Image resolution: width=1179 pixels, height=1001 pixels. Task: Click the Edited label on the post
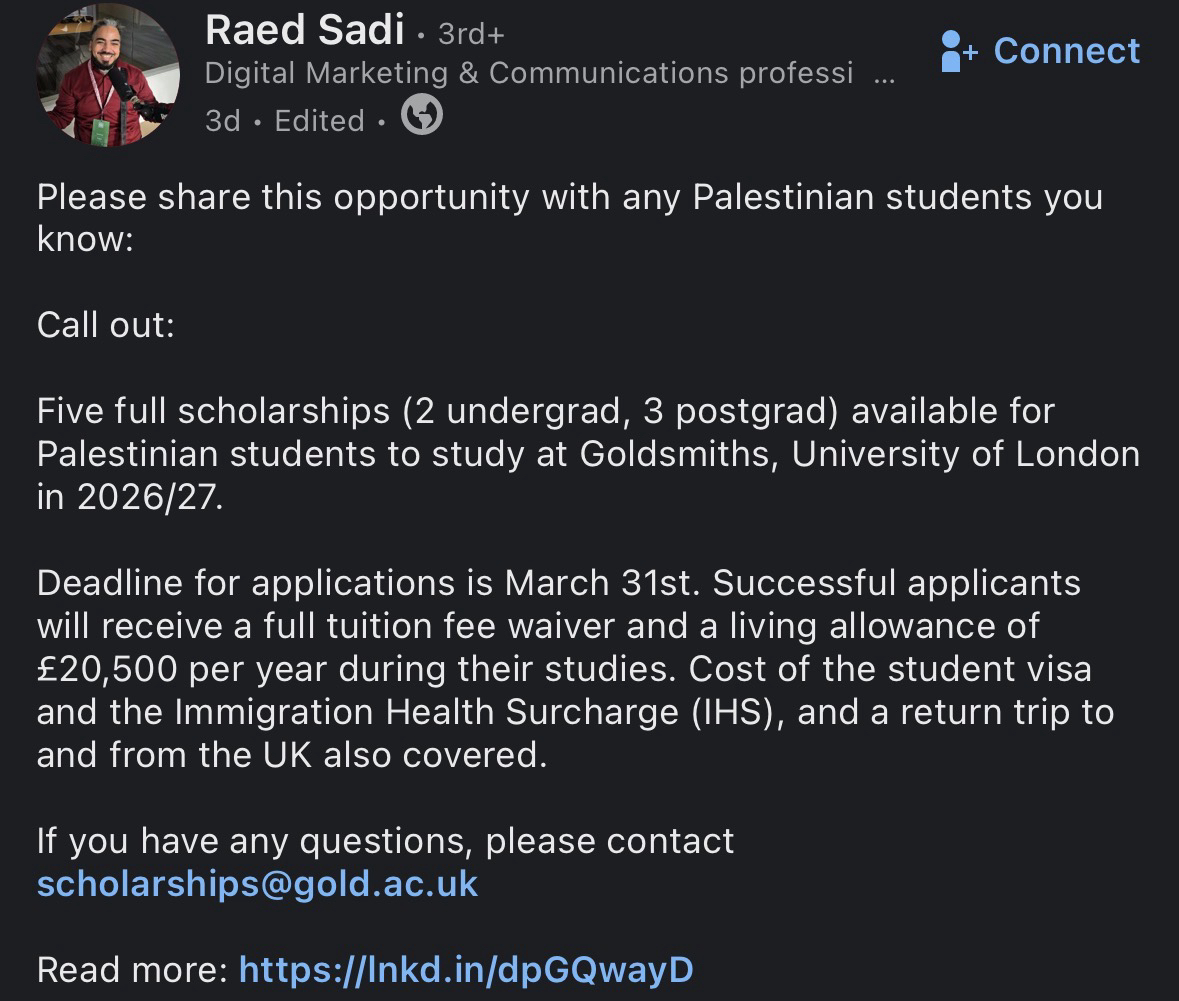[x=319, y=120]
